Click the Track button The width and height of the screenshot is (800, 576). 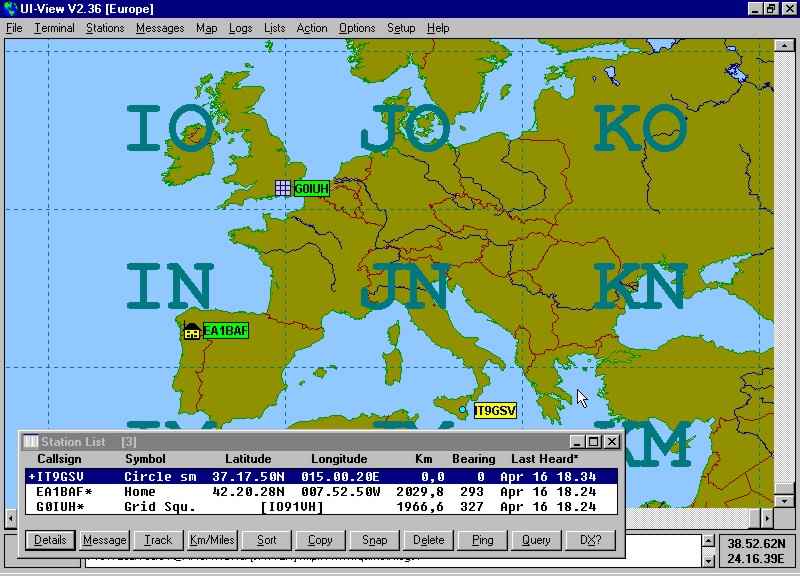point(158,540)
